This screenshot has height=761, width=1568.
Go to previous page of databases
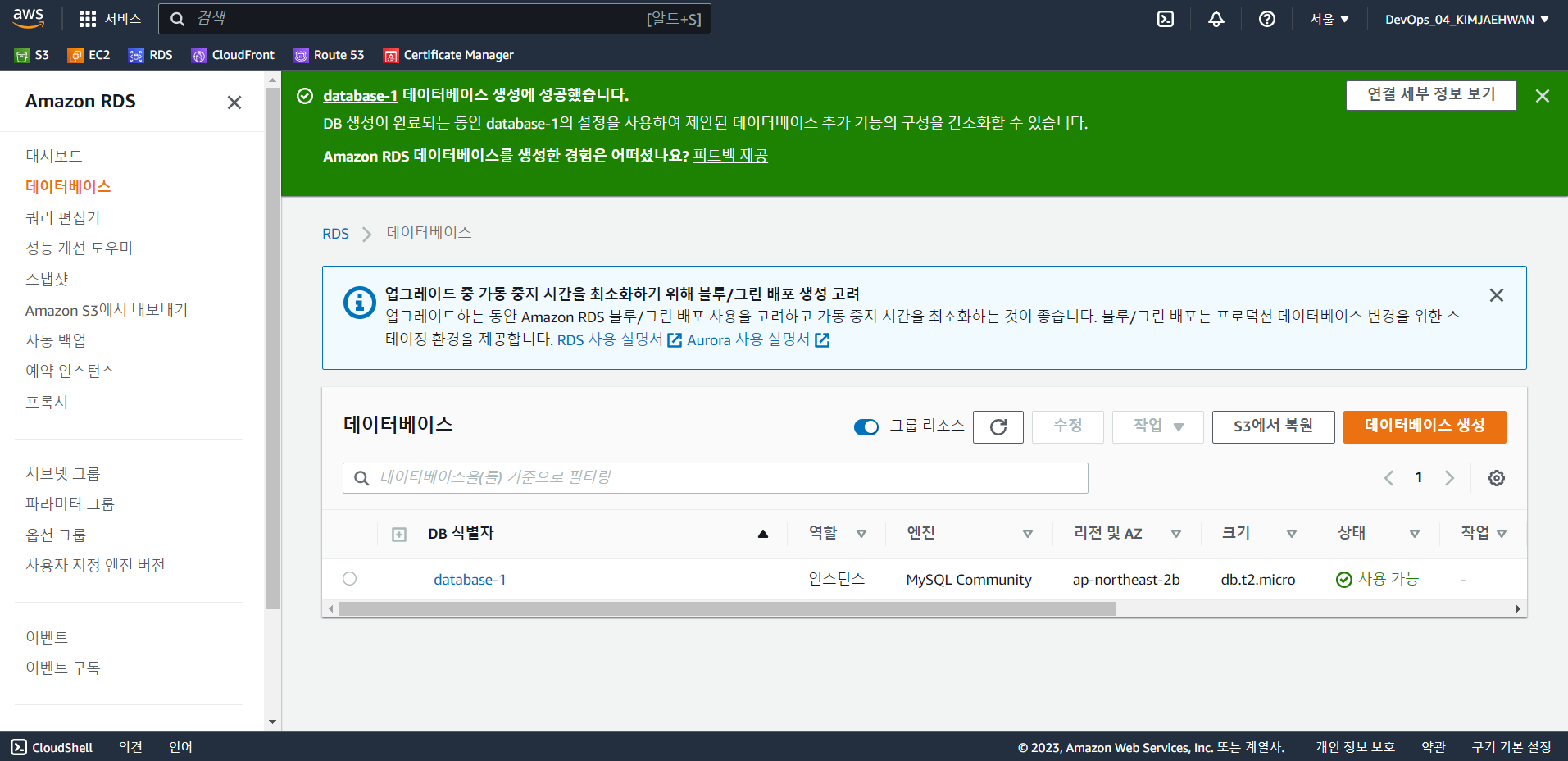point(1388,478)
